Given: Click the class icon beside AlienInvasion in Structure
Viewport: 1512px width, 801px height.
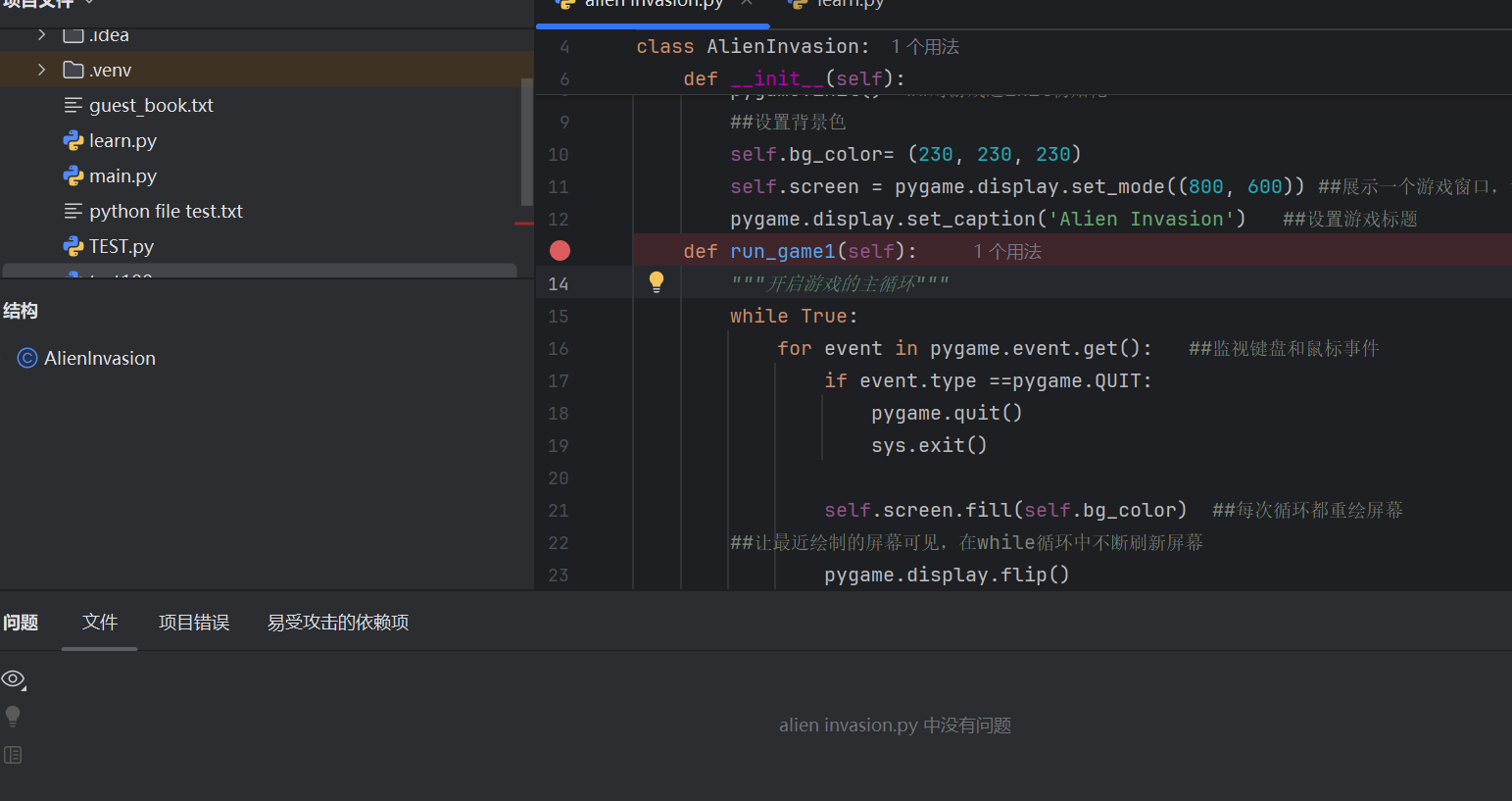Looking at the screenshot, I should (x=26, y=357).
